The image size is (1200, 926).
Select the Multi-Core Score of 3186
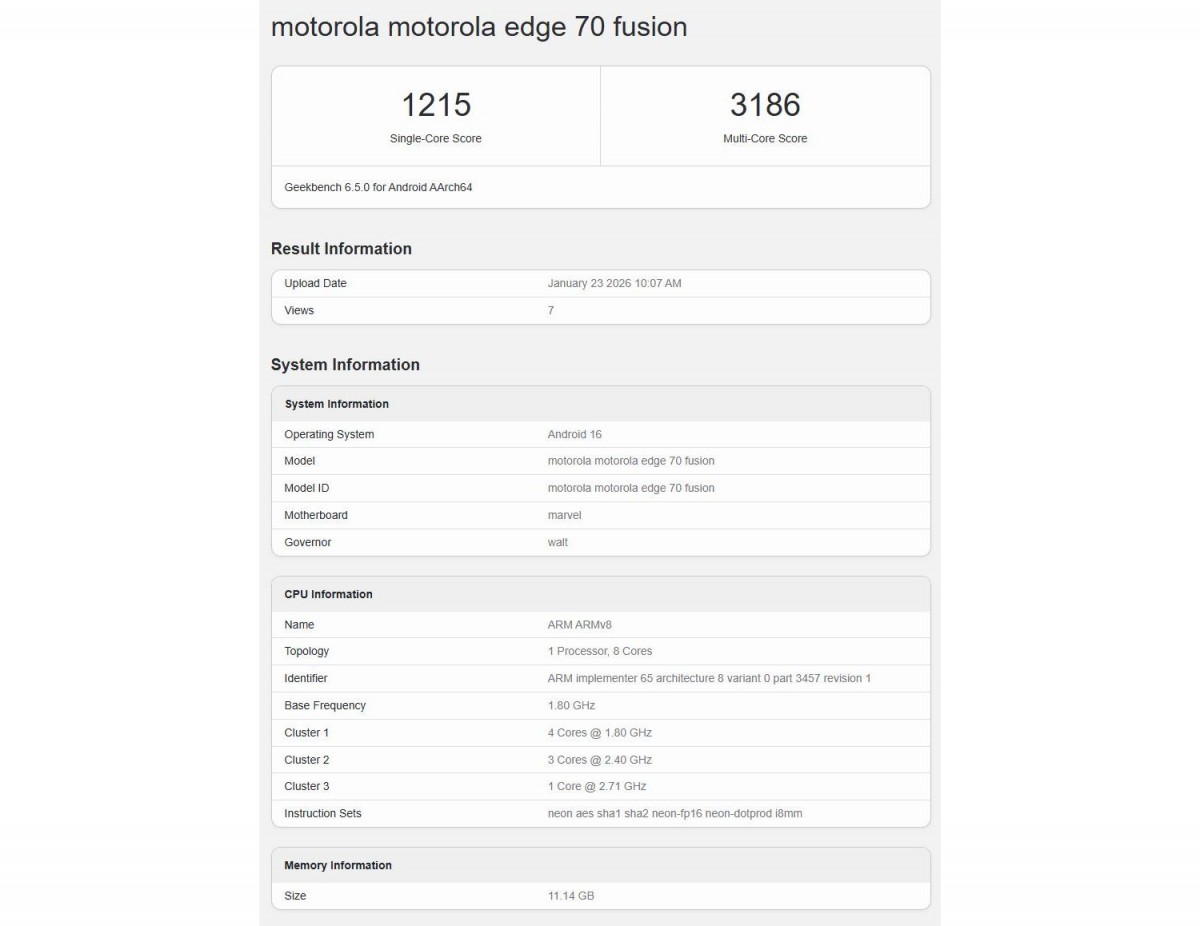point(765,105)
